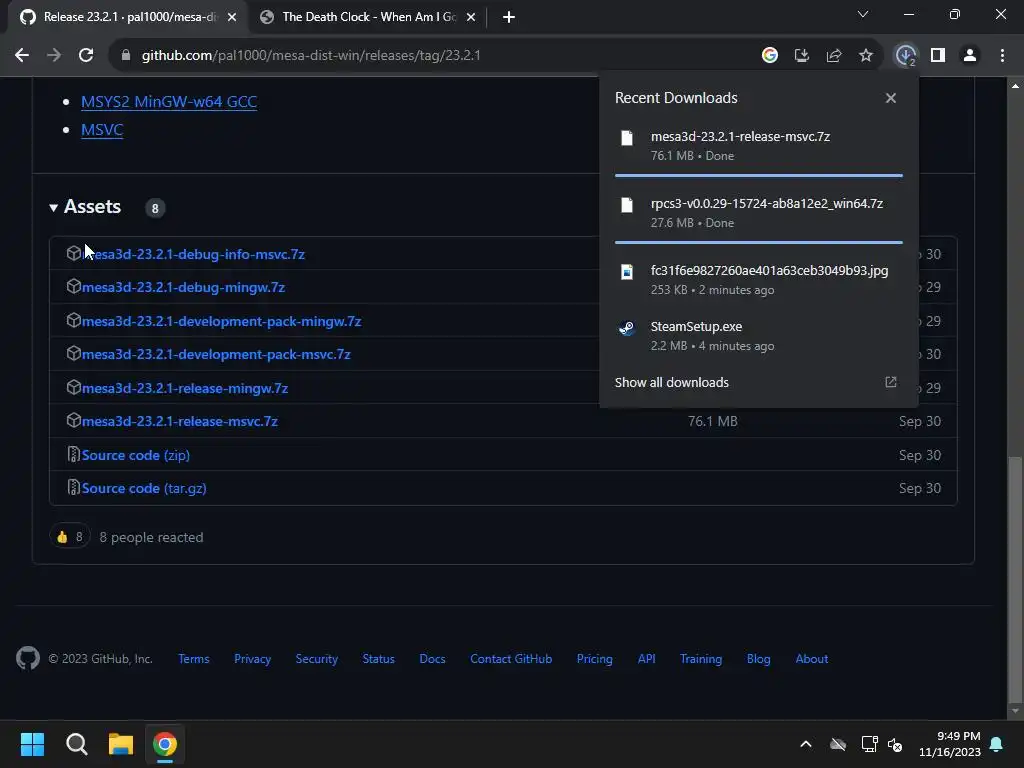The height and width of the screenshot is (768, 1024).
Task: Open the Privacy footer link
Action: point(252,659)
